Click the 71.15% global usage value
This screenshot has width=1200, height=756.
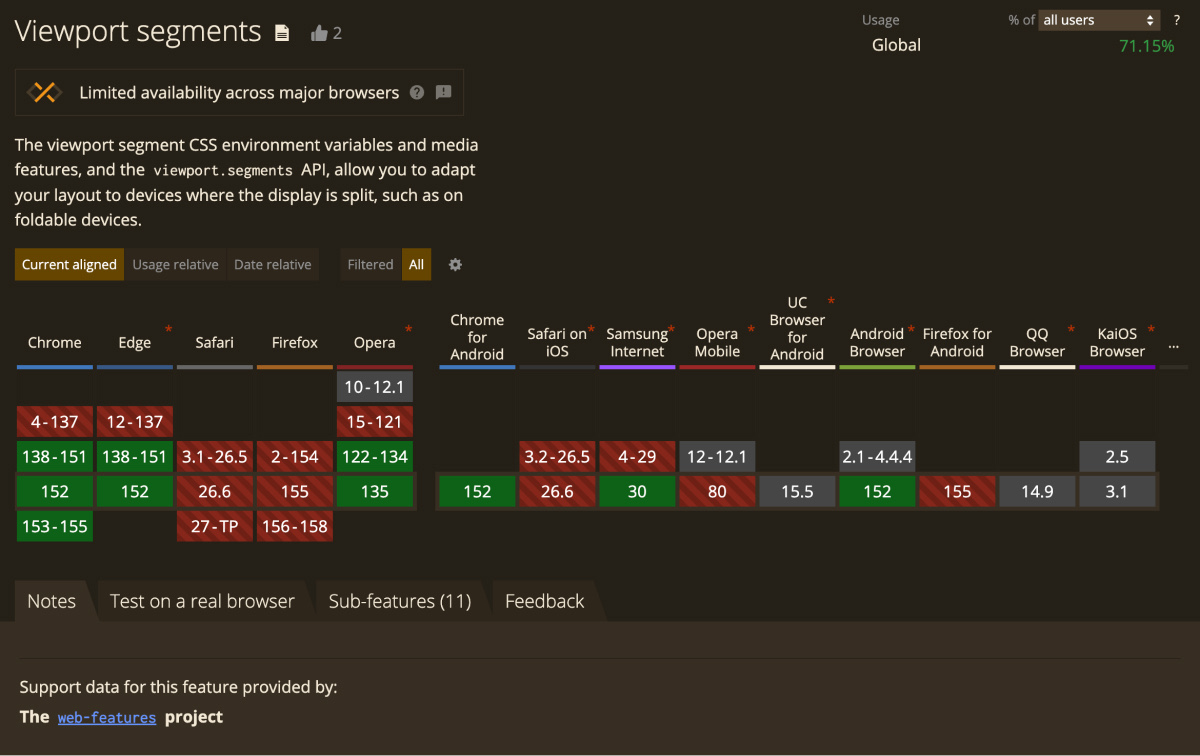pyautogui.click(x=1147, y=45)
